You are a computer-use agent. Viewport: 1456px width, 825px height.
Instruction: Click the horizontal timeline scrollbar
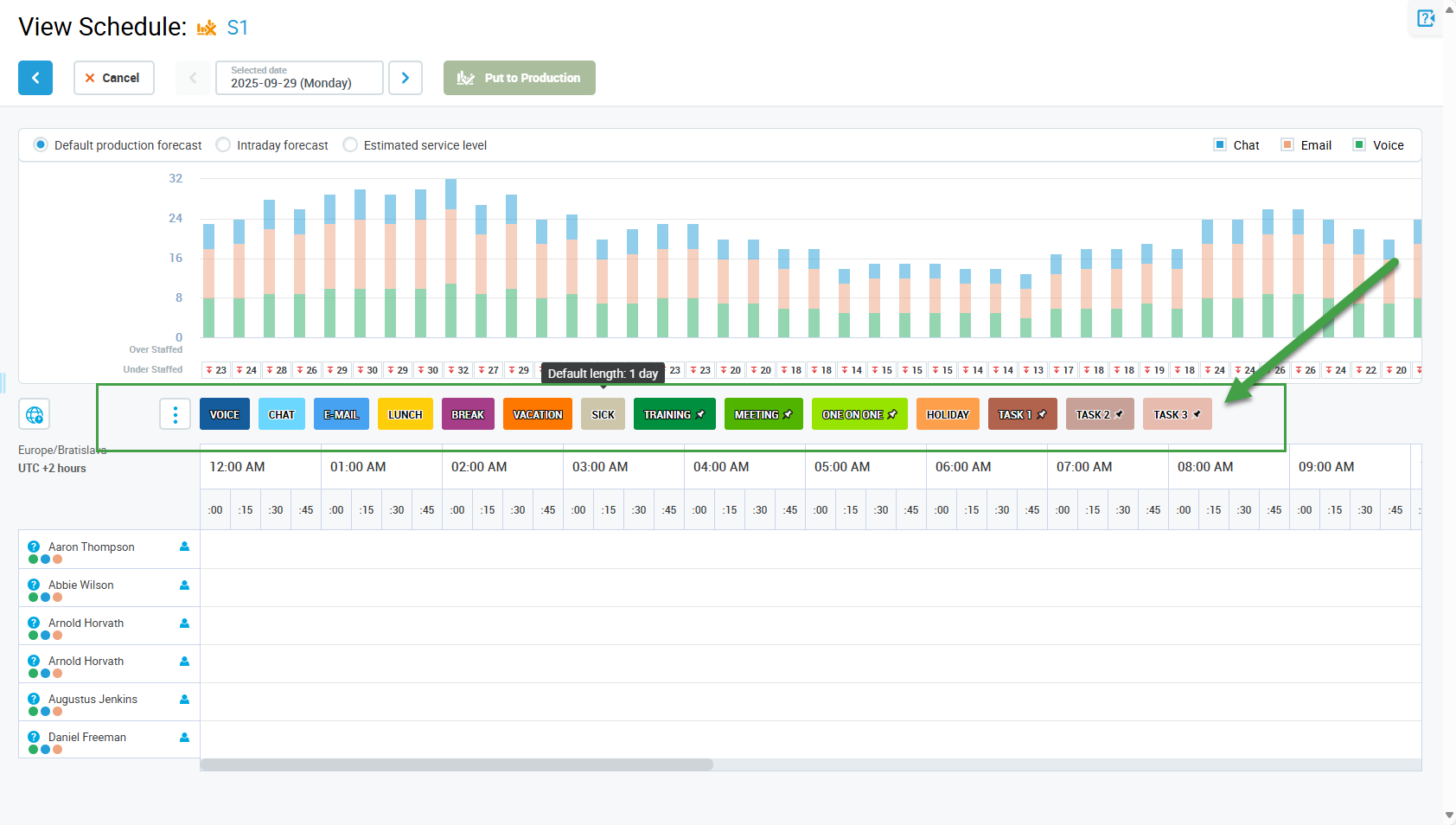tap(457, 764)
